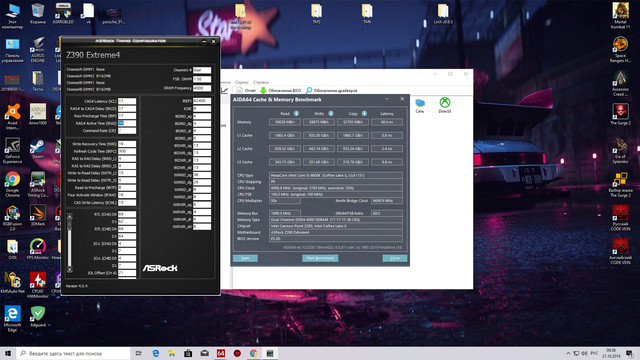Launch AORUS ENGINE shortcut
Viewport: 640px width, 360px height.
point(38,50)
